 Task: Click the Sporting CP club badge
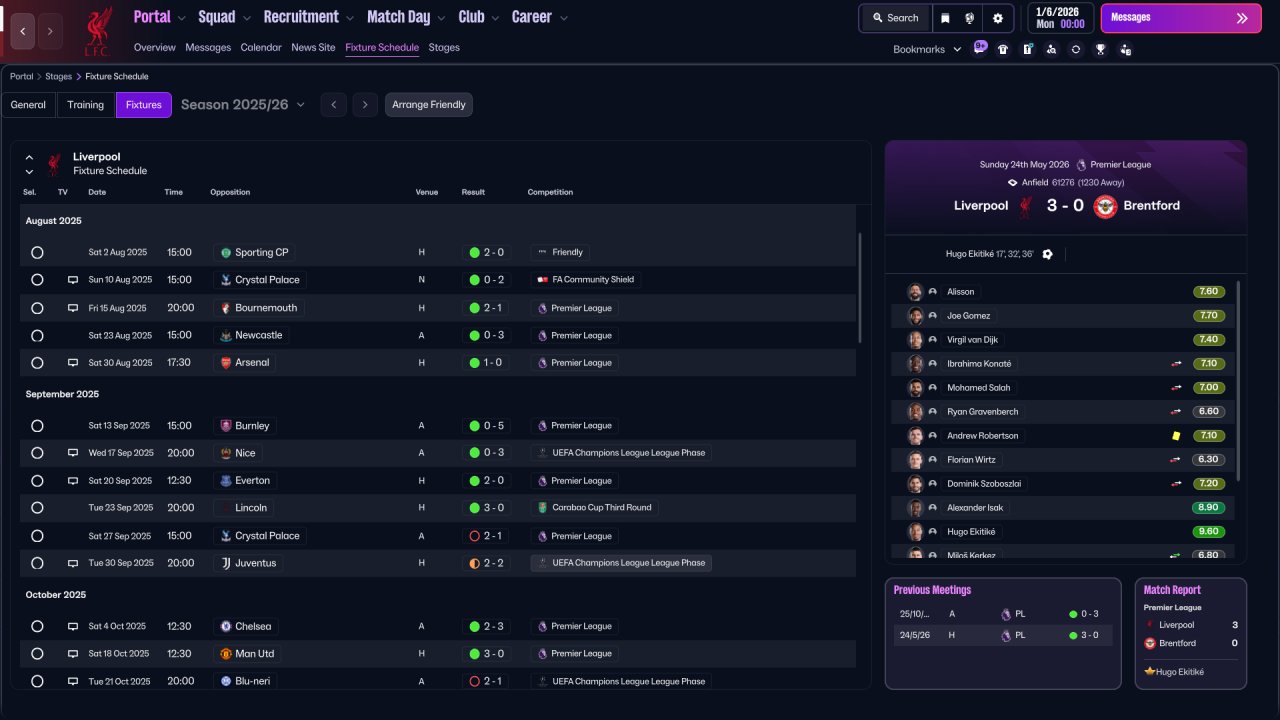click(226, 253)
